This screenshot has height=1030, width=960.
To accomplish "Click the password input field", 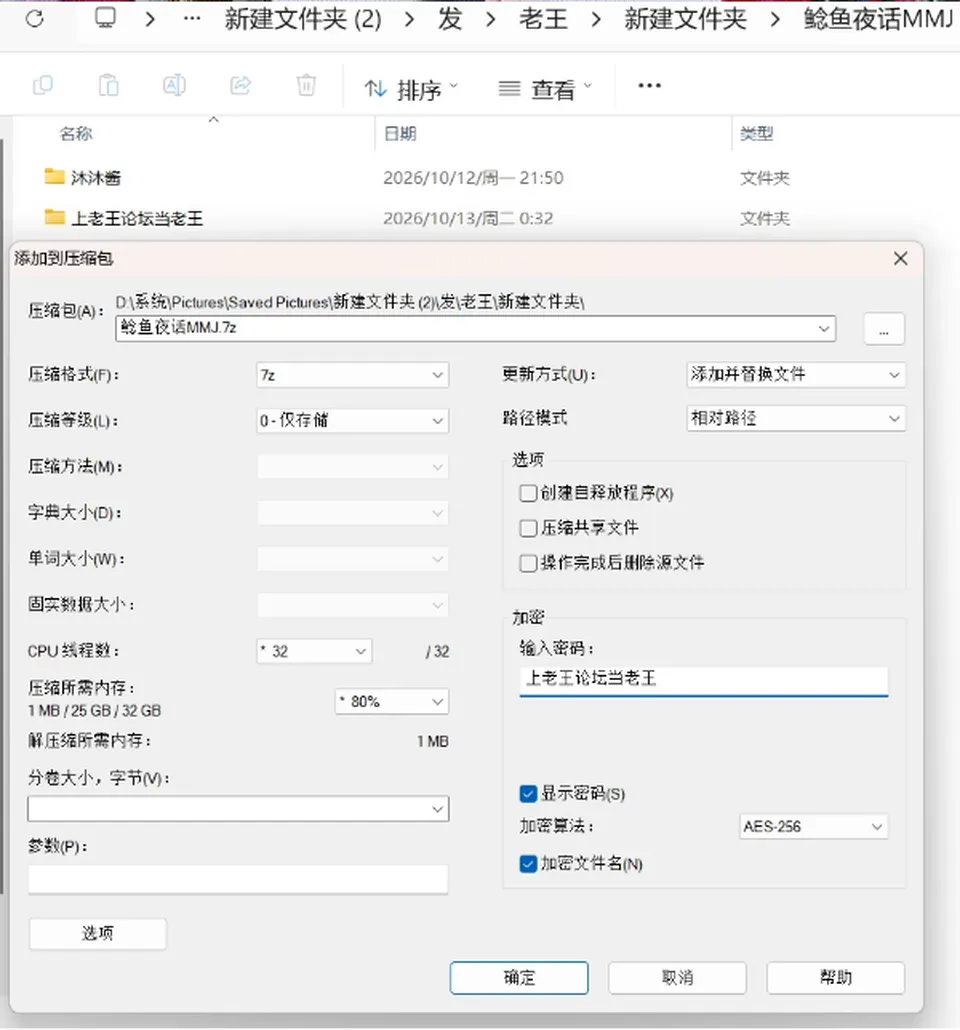I will pos(704,680).
